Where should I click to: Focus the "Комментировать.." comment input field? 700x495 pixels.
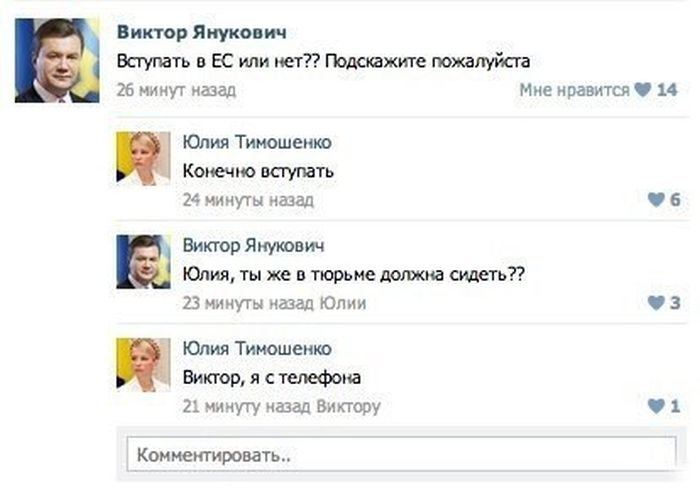point(400,454)
